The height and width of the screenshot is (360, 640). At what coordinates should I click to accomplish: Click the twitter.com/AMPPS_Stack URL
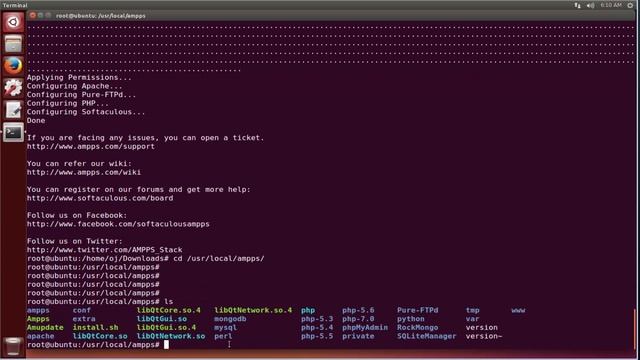(104, 250)
